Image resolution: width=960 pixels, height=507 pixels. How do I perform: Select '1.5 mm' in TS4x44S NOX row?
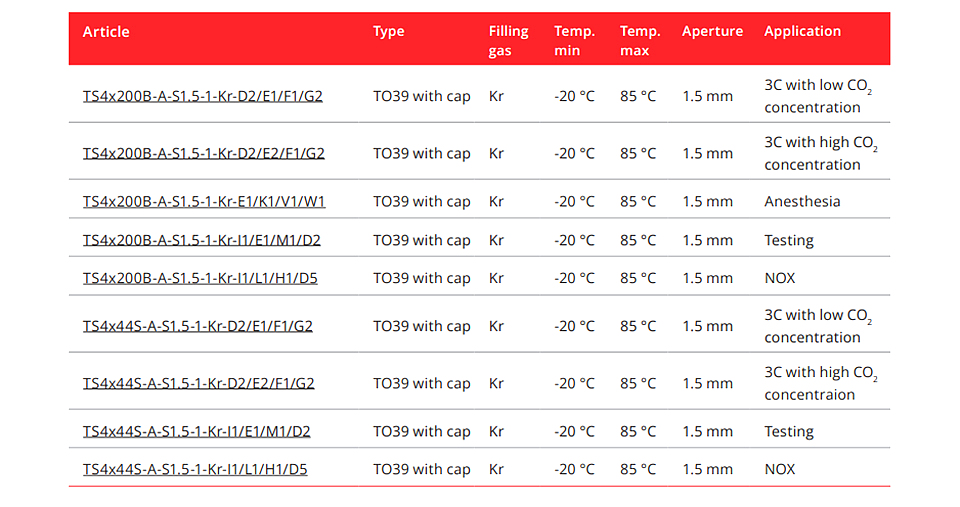(708, 470)
